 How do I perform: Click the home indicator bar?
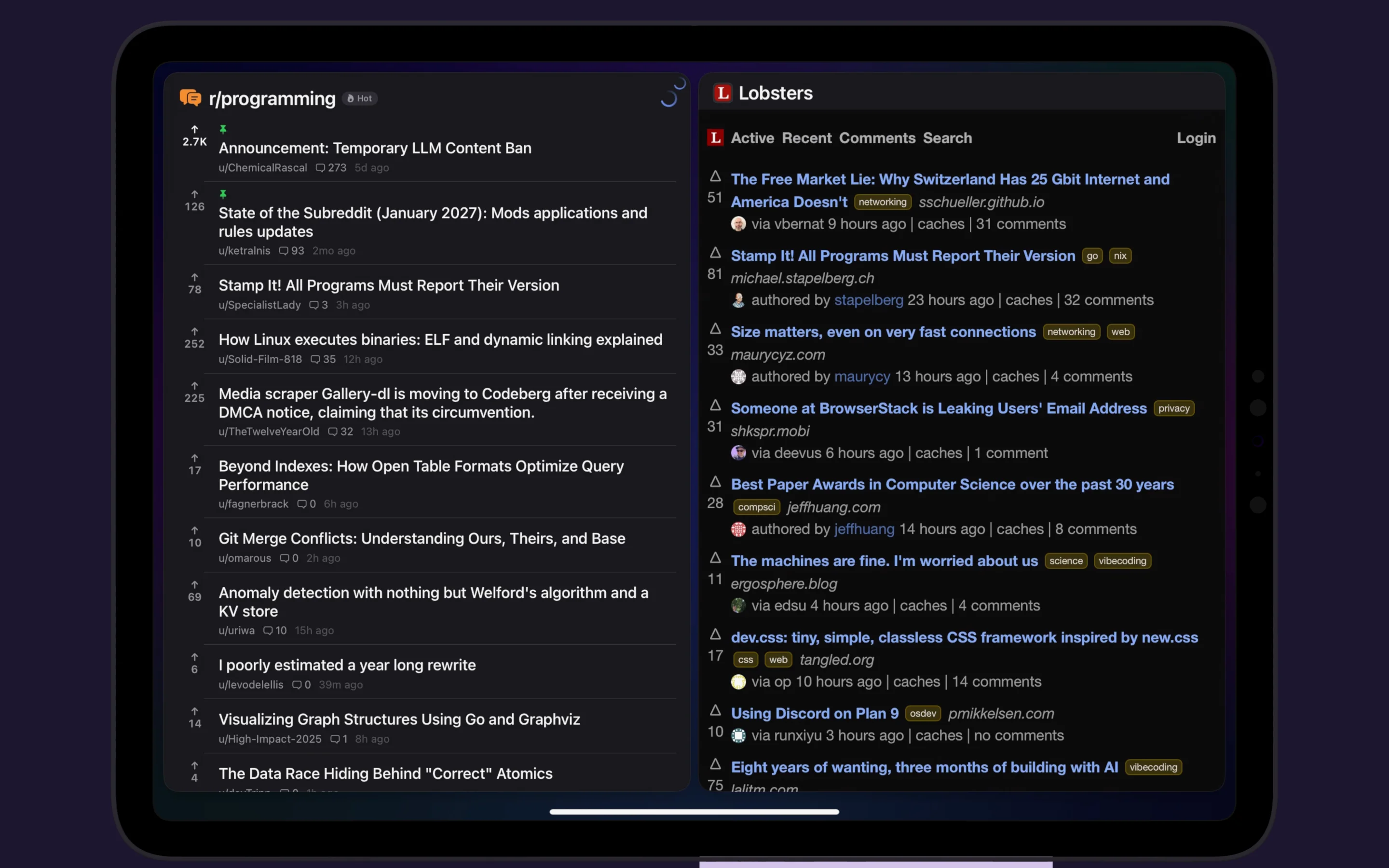click(694, 812)
